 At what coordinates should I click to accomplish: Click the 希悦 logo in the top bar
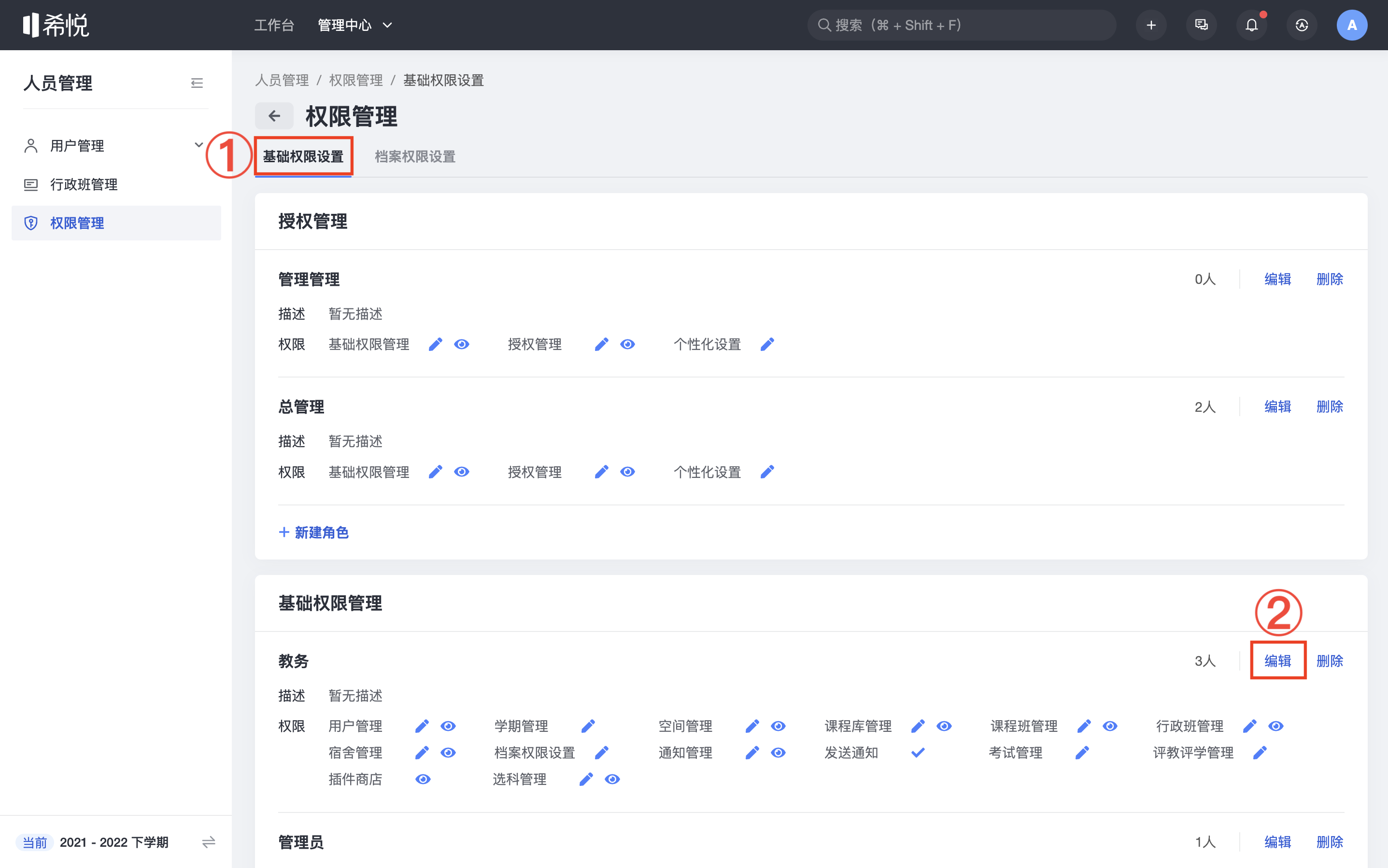coord(56,25)
